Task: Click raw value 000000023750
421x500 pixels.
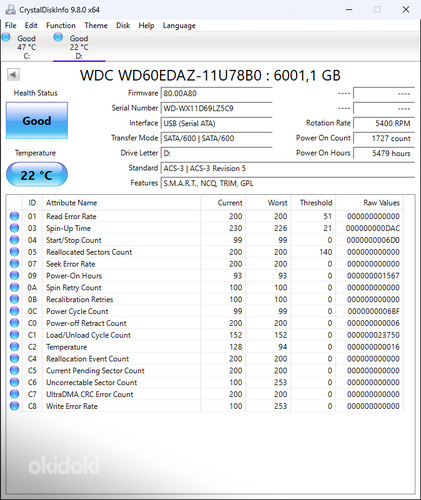Action: point(373,335)
